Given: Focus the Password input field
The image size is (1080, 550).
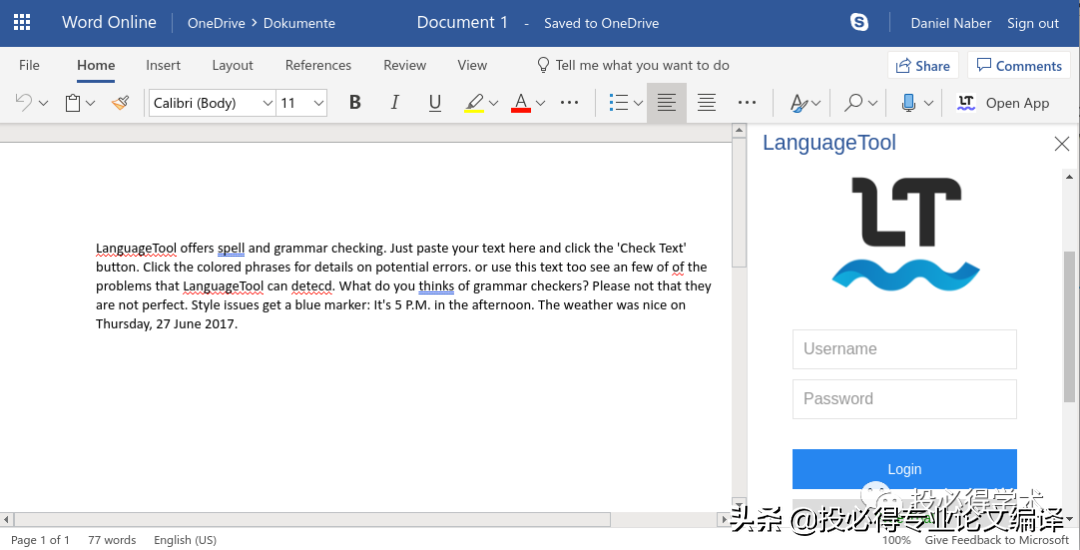Looking at the screenshot, I should [904, 399].
